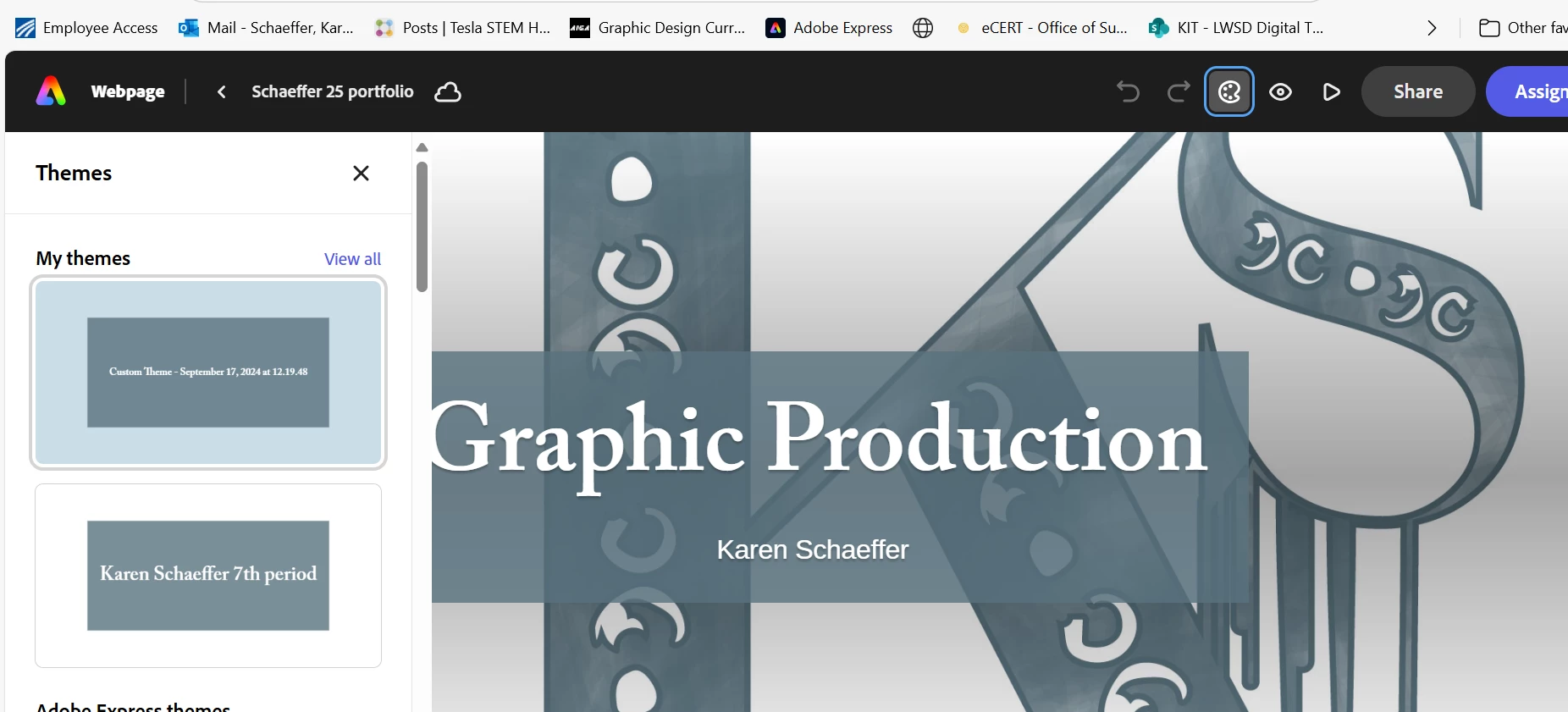The width and height of the screenshot is (1568, 712).
Task: Open eCERT - Office of Su... bookmark
Action: point(1041,28)
